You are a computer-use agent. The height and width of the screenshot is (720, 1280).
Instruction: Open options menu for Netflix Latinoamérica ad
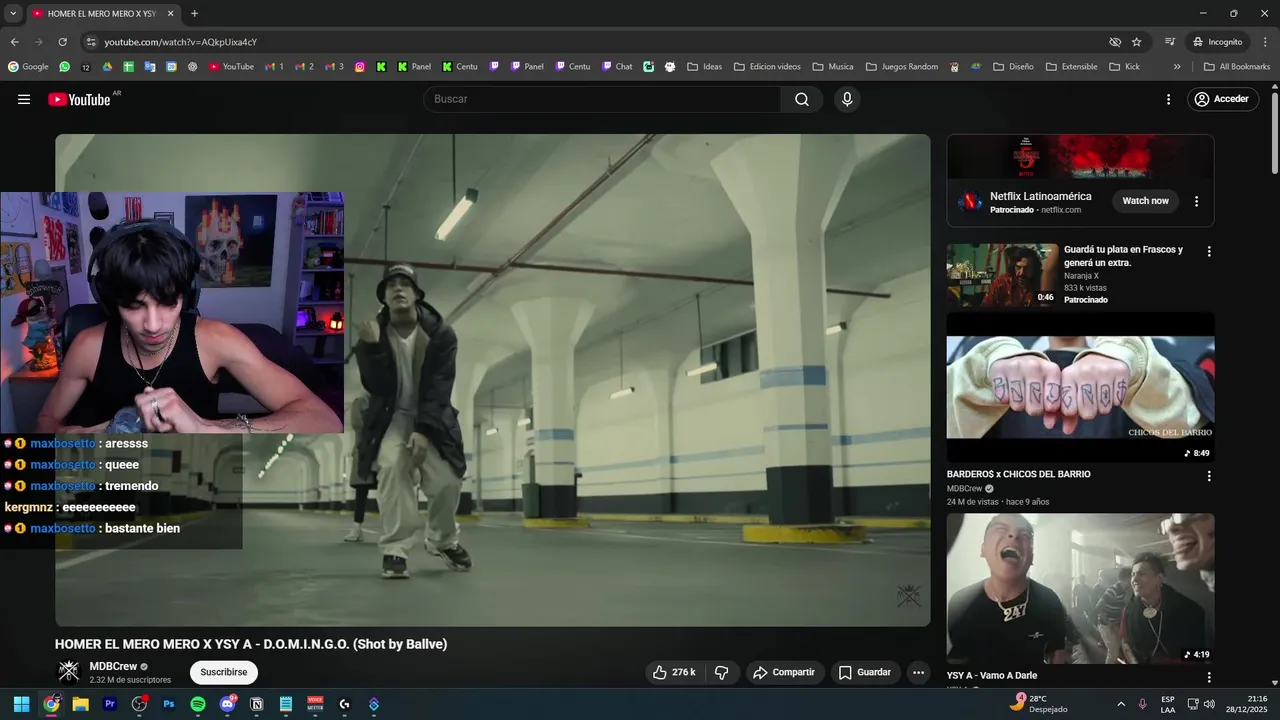pos(1196,201)
